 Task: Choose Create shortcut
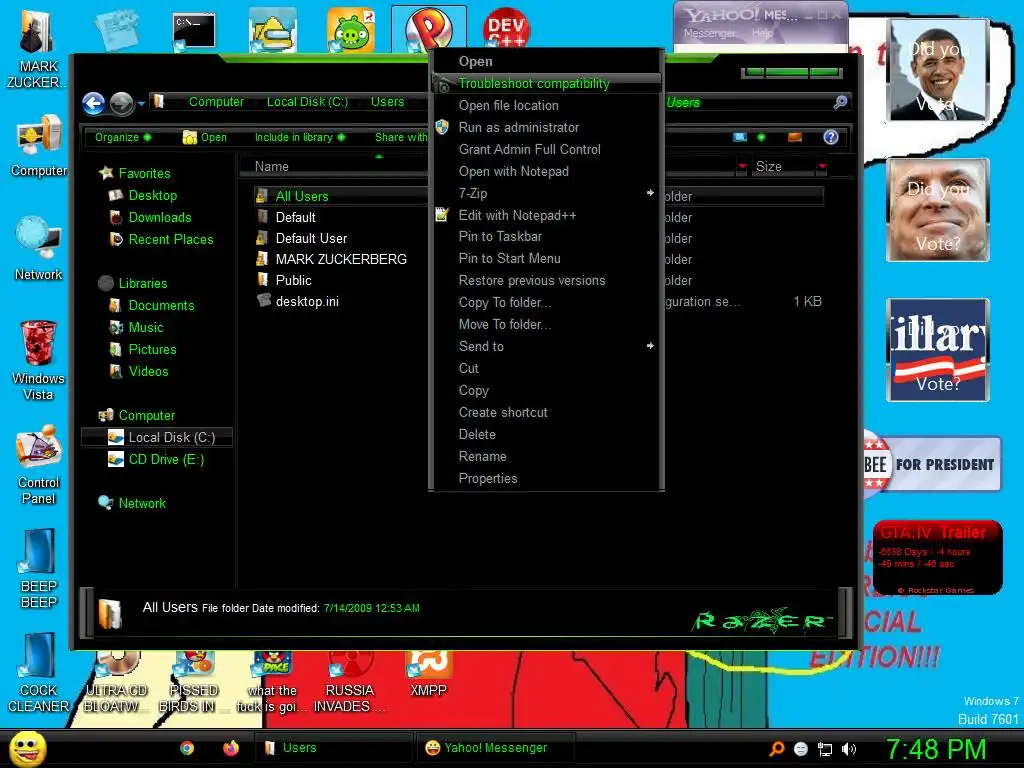(546, 413)
